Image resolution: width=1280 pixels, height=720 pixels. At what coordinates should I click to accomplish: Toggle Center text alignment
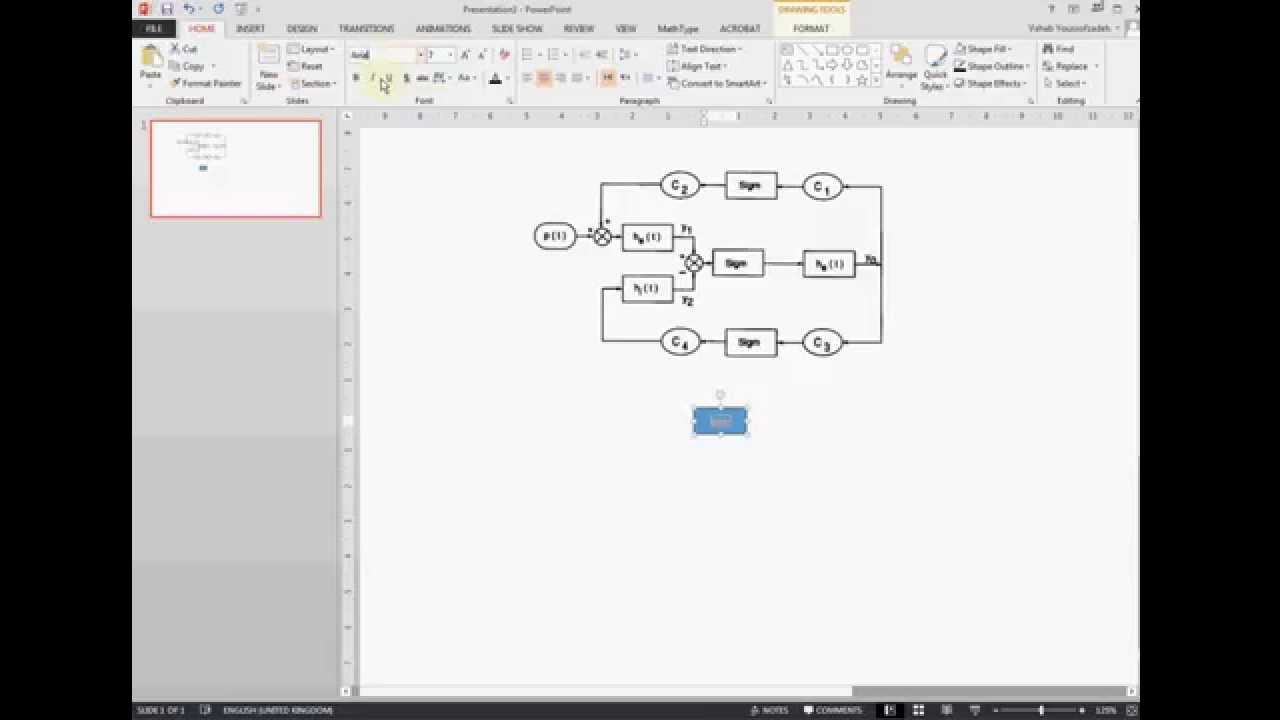(544, 78)
